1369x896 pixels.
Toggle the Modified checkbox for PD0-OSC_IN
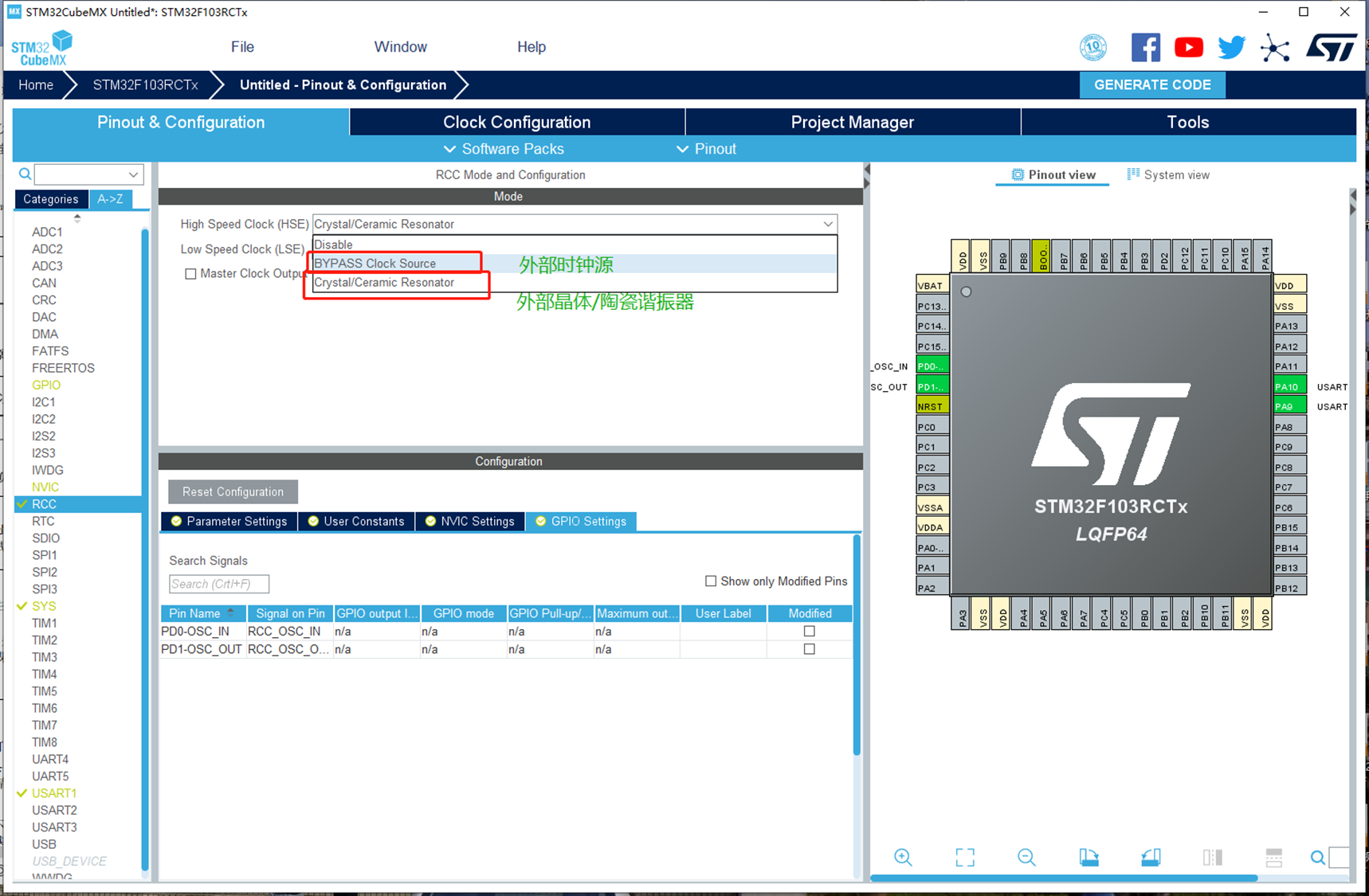coord(809,630)
